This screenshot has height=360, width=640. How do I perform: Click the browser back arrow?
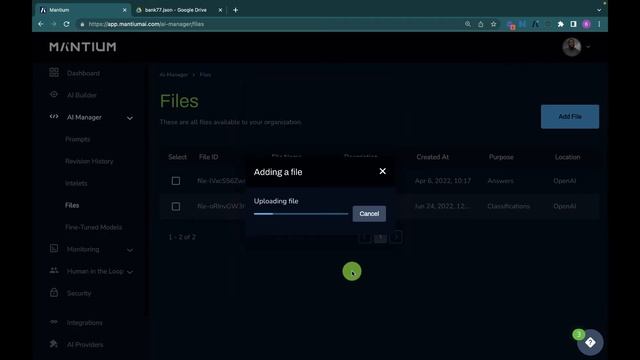tap(41, 24)
